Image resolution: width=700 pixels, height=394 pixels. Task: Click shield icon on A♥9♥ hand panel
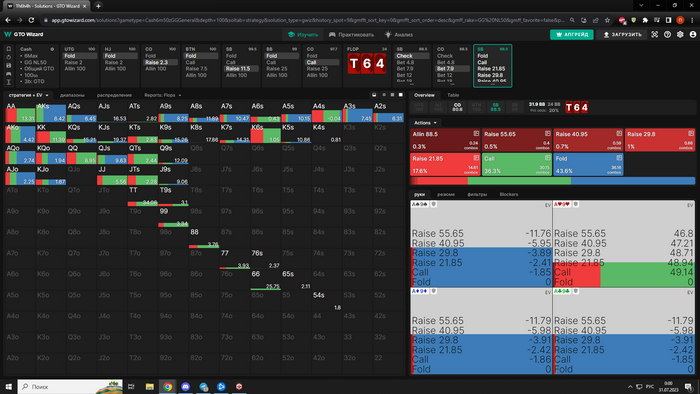coord(576,204)
